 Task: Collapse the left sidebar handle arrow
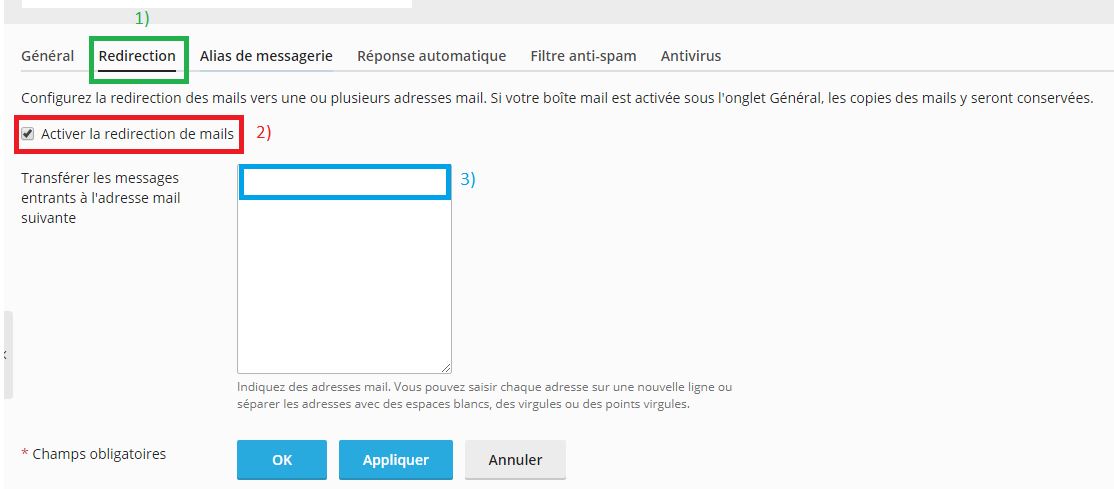[x=5, y=355]
